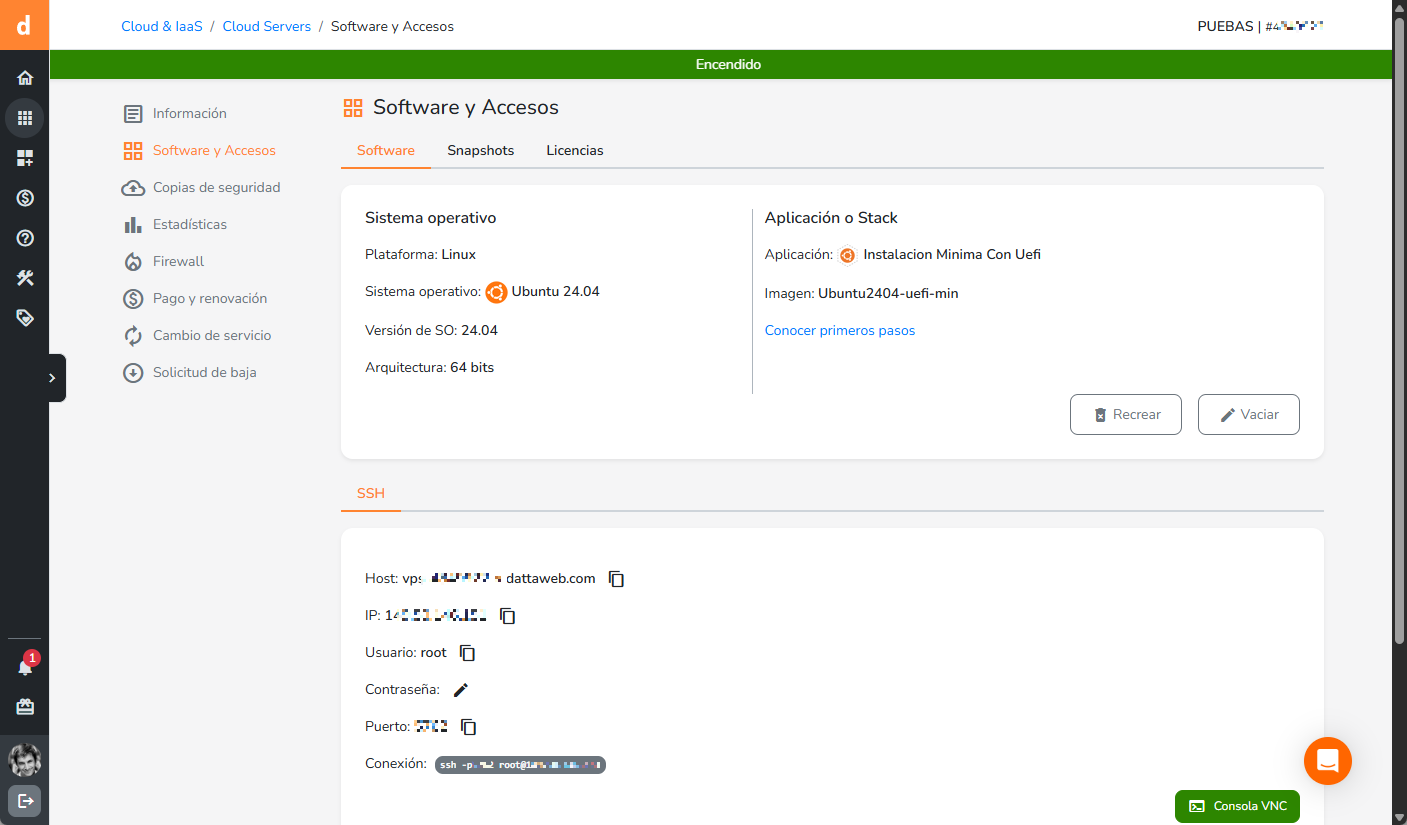Click the Estadísticas bar chart icon
1407x825 pixels.
(133, 224)
